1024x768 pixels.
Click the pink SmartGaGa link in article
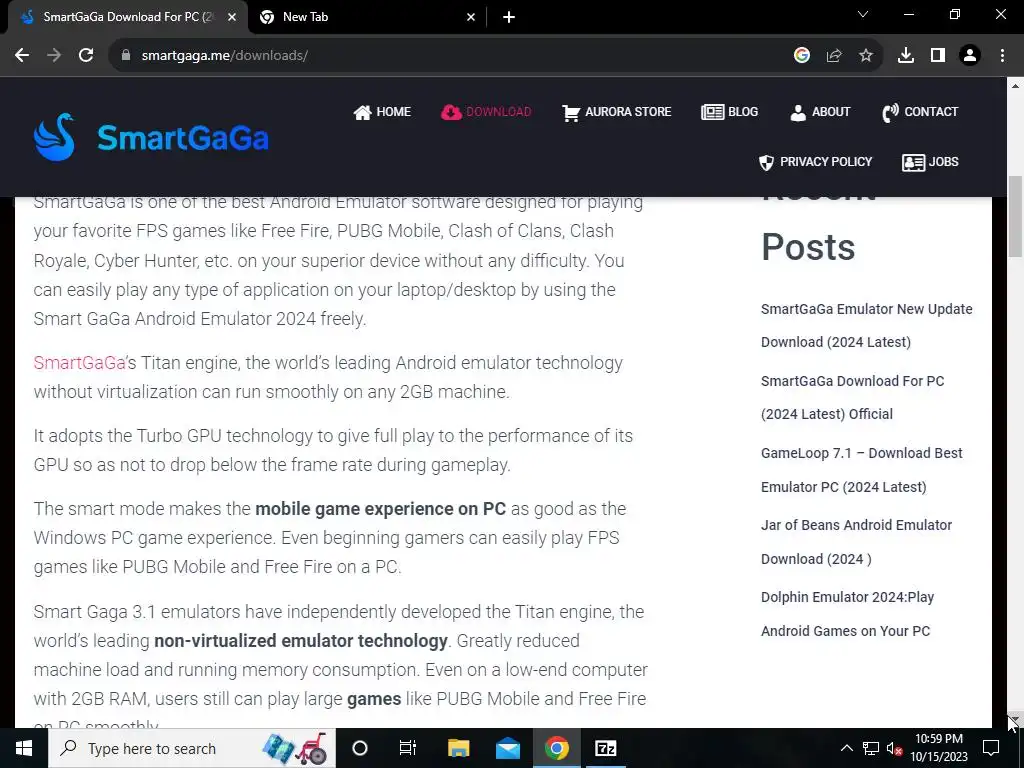79,362
